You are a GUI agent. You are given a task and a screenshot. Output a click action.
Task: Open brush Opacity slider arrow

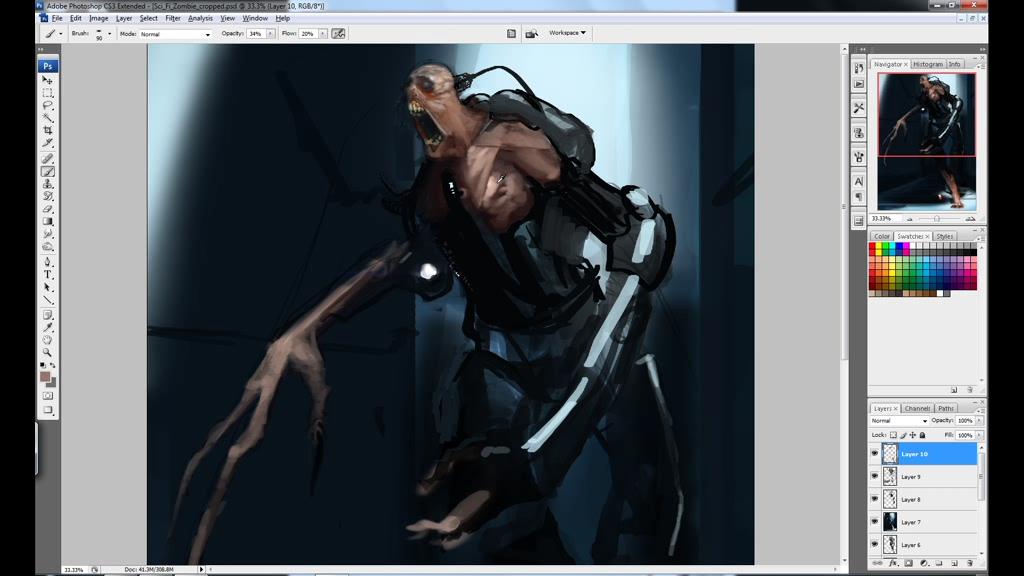click(x=270, y=33)
